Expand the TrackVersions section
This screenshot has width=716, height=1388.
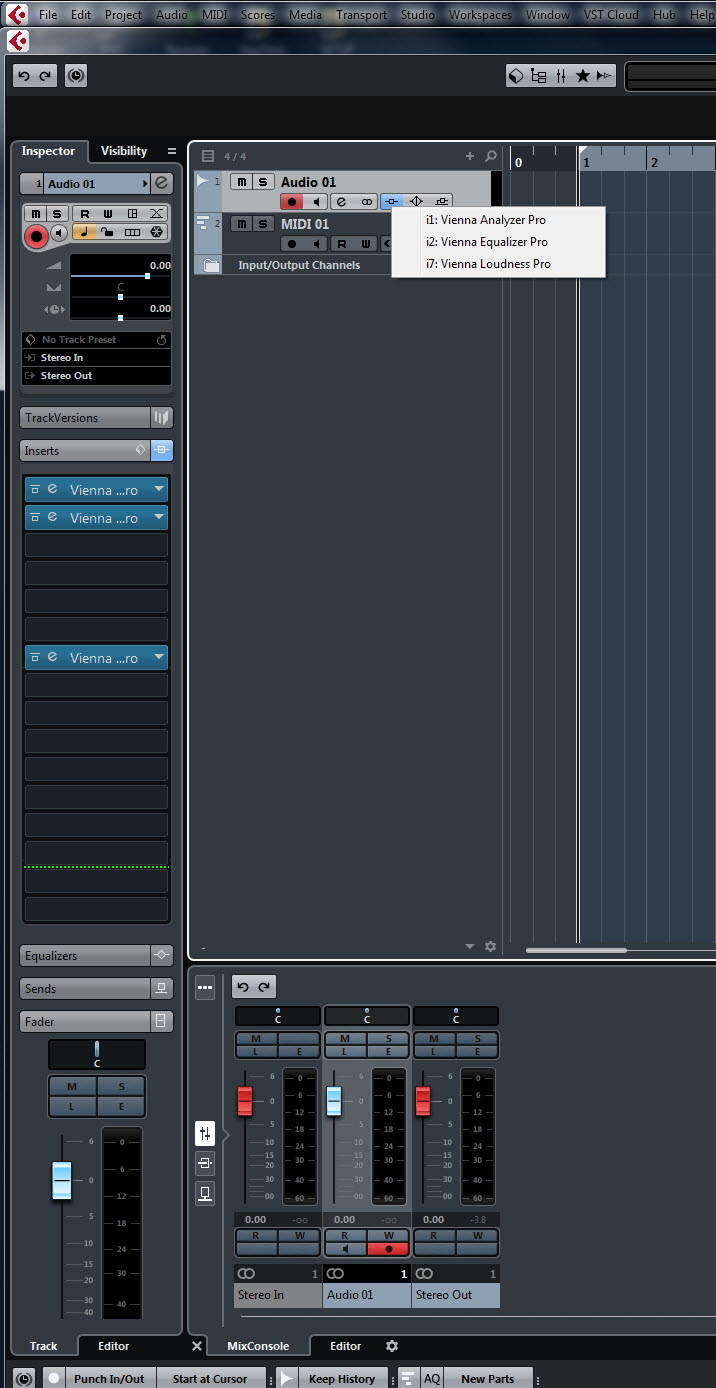[x=85, y=418]
